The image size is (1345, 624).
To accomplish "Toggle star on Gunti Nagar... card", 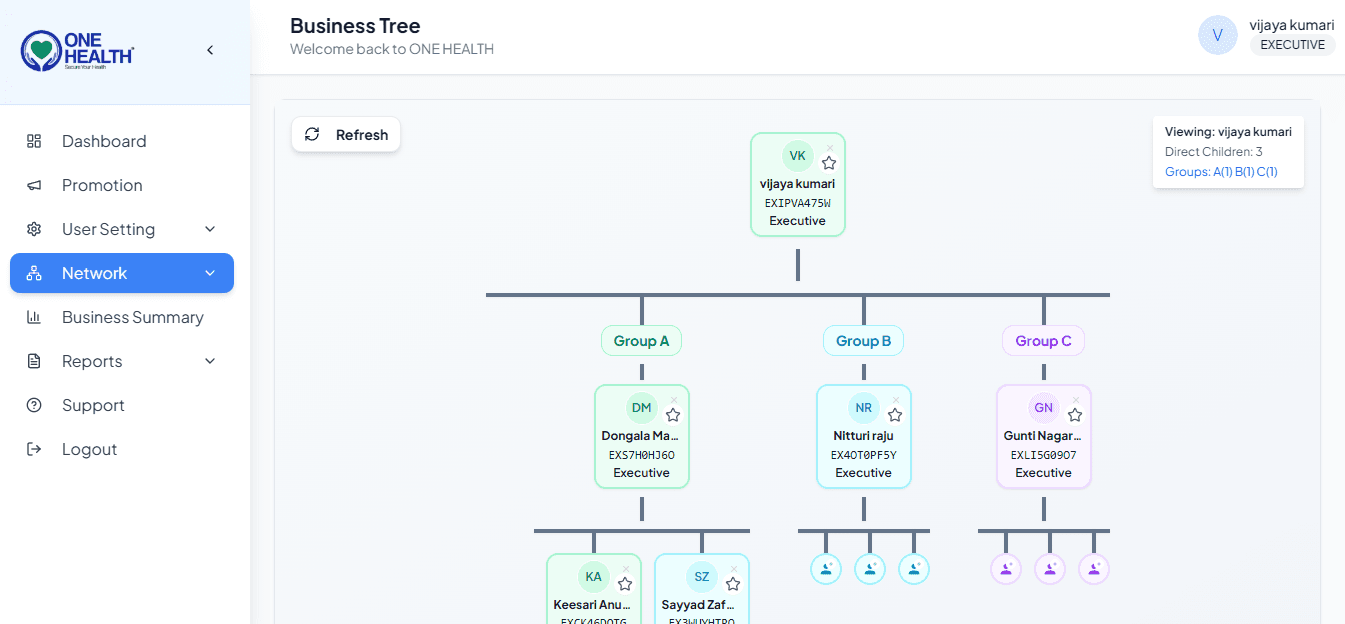I will [1075, 415].
